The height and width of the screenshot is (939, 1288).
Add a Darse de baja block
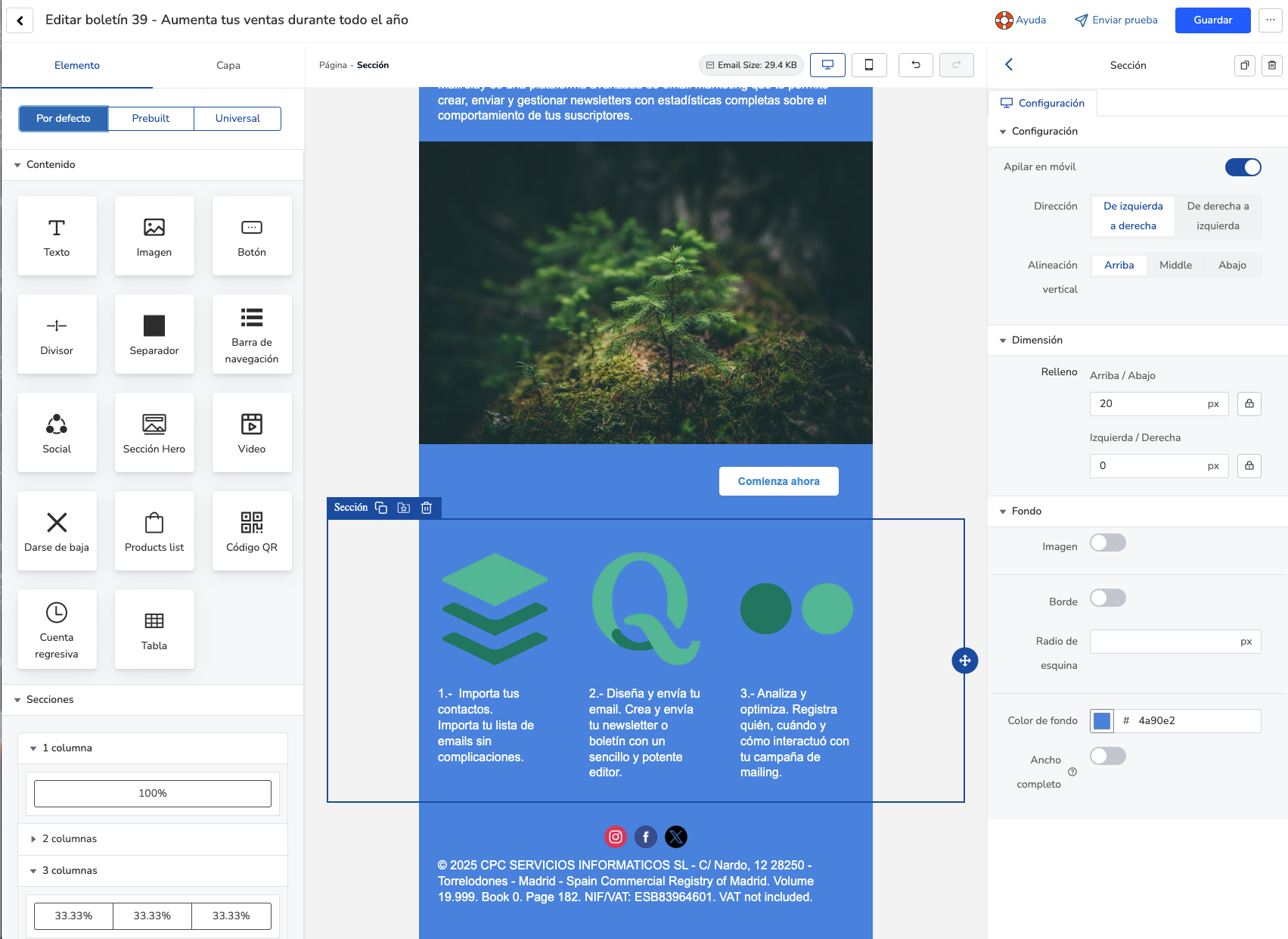[57, 530]
